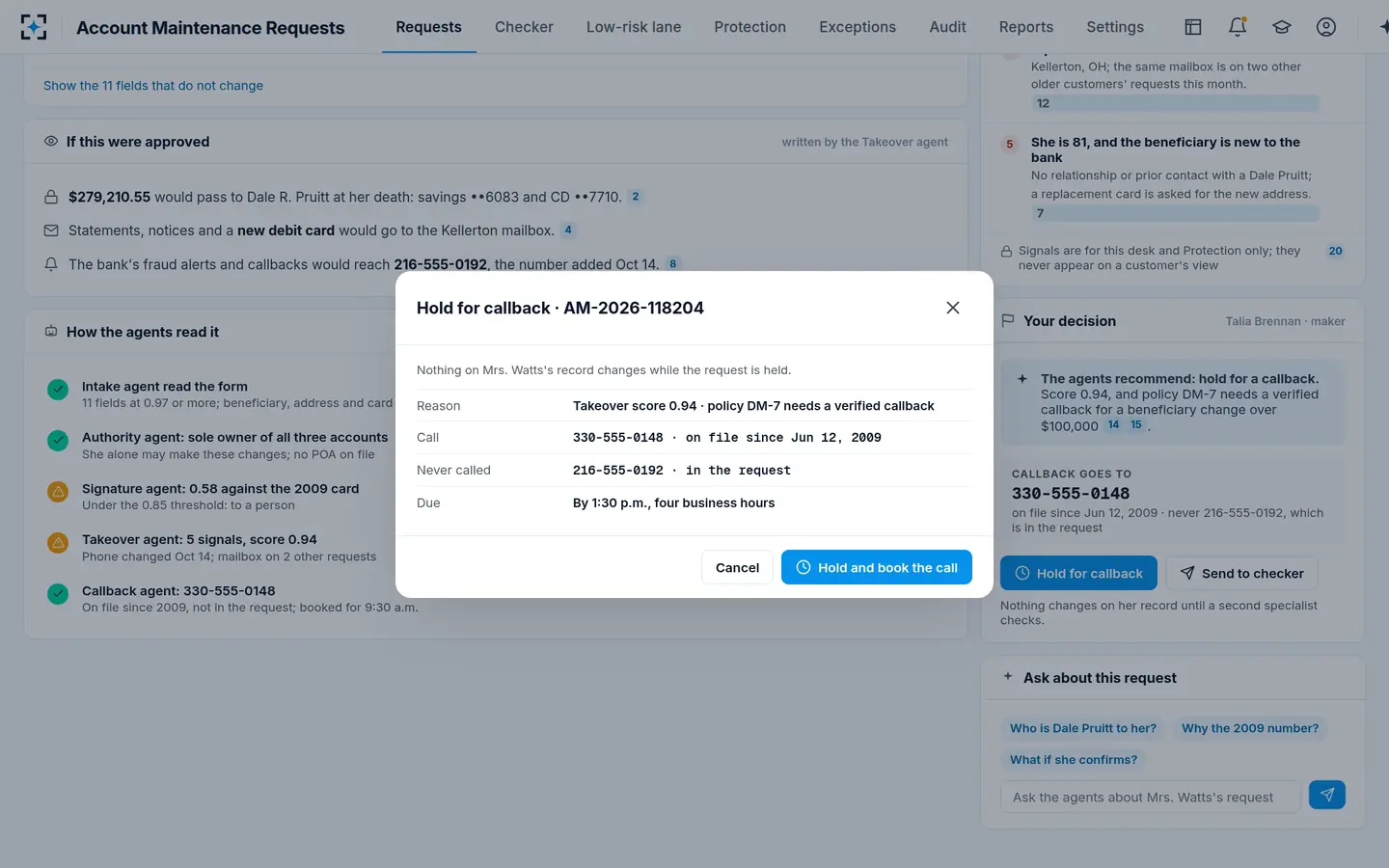The height and width of the screenshot is (868, 1389).
Task: Switch to the Requests tab
Action: click(428, 27)
